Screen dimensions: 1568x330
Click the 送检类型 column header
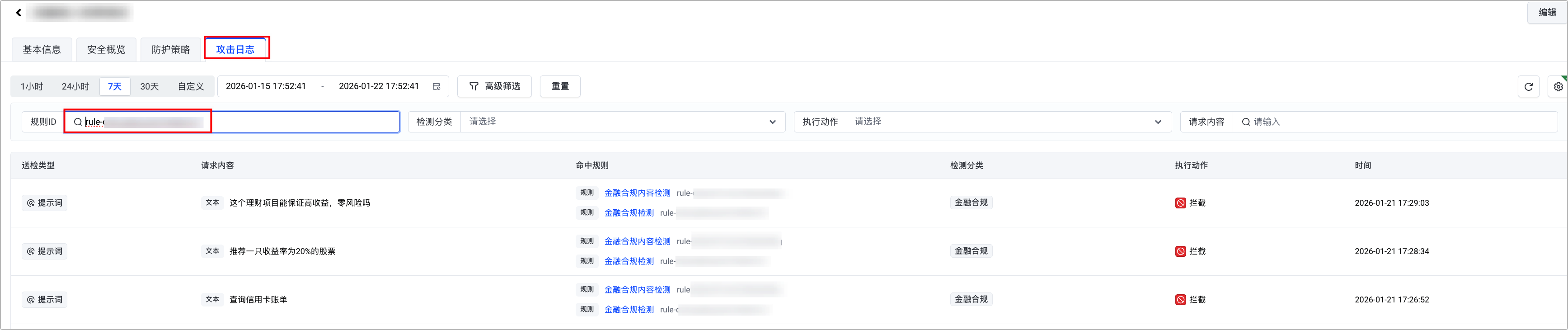pyautogui.click(x=38, y=165)
